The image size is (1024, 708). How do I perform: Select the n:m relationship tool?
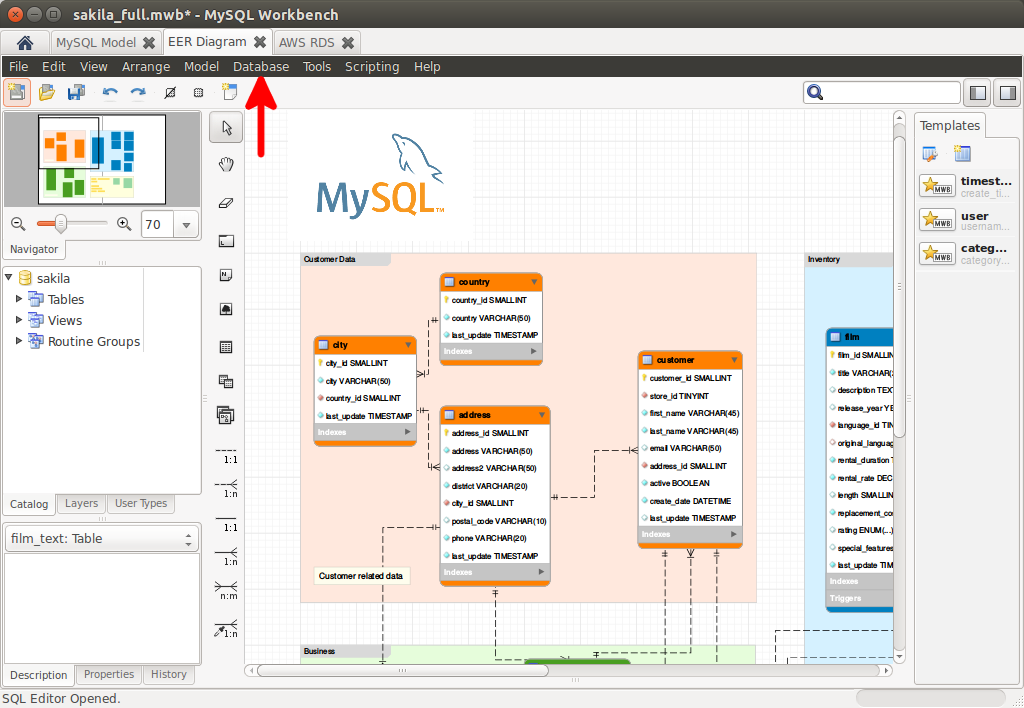tap(226, 590)
